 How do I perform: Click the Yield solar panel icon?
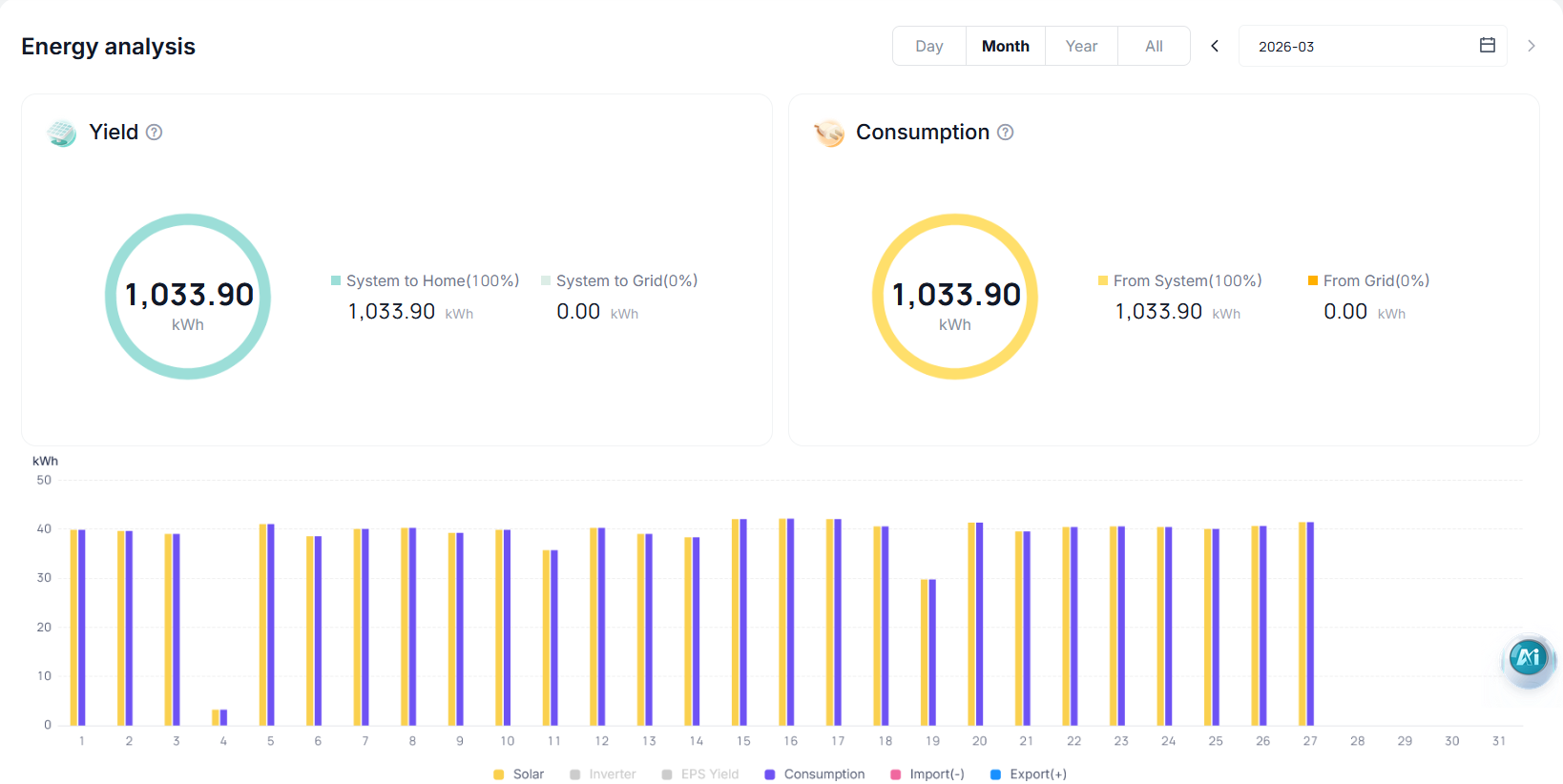62,133
